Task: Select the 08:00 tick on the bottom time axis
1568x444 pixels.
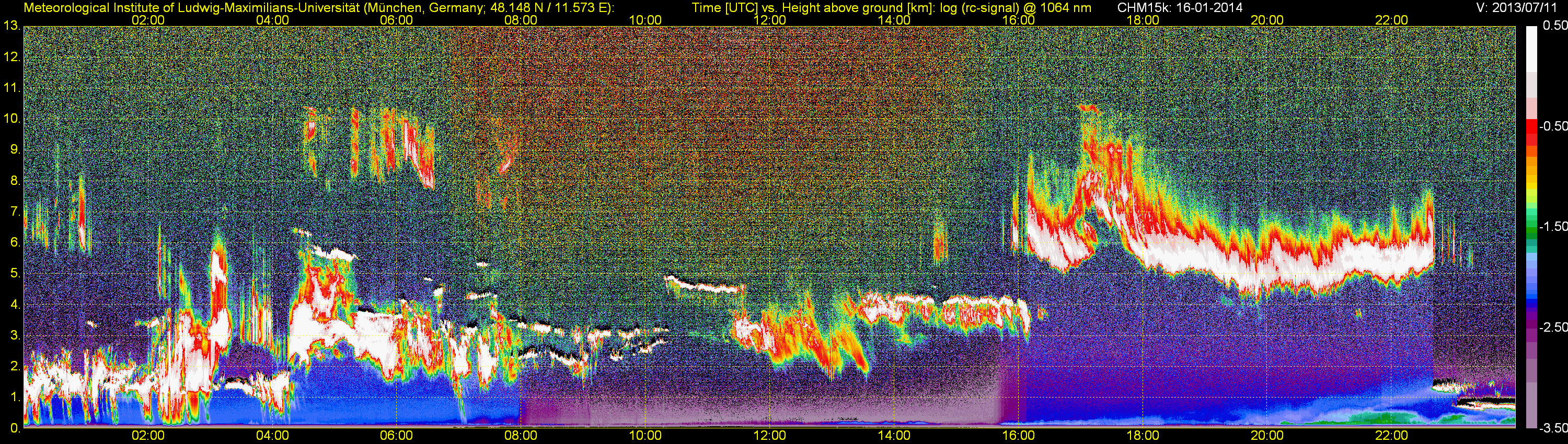Action: pos(521,436)
